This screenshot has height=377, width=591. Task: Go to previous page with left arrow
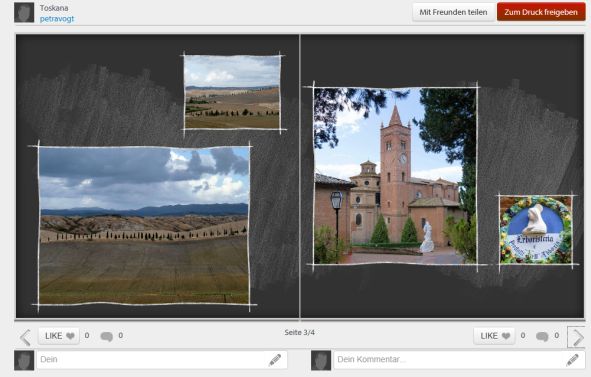tap(25, 337)
